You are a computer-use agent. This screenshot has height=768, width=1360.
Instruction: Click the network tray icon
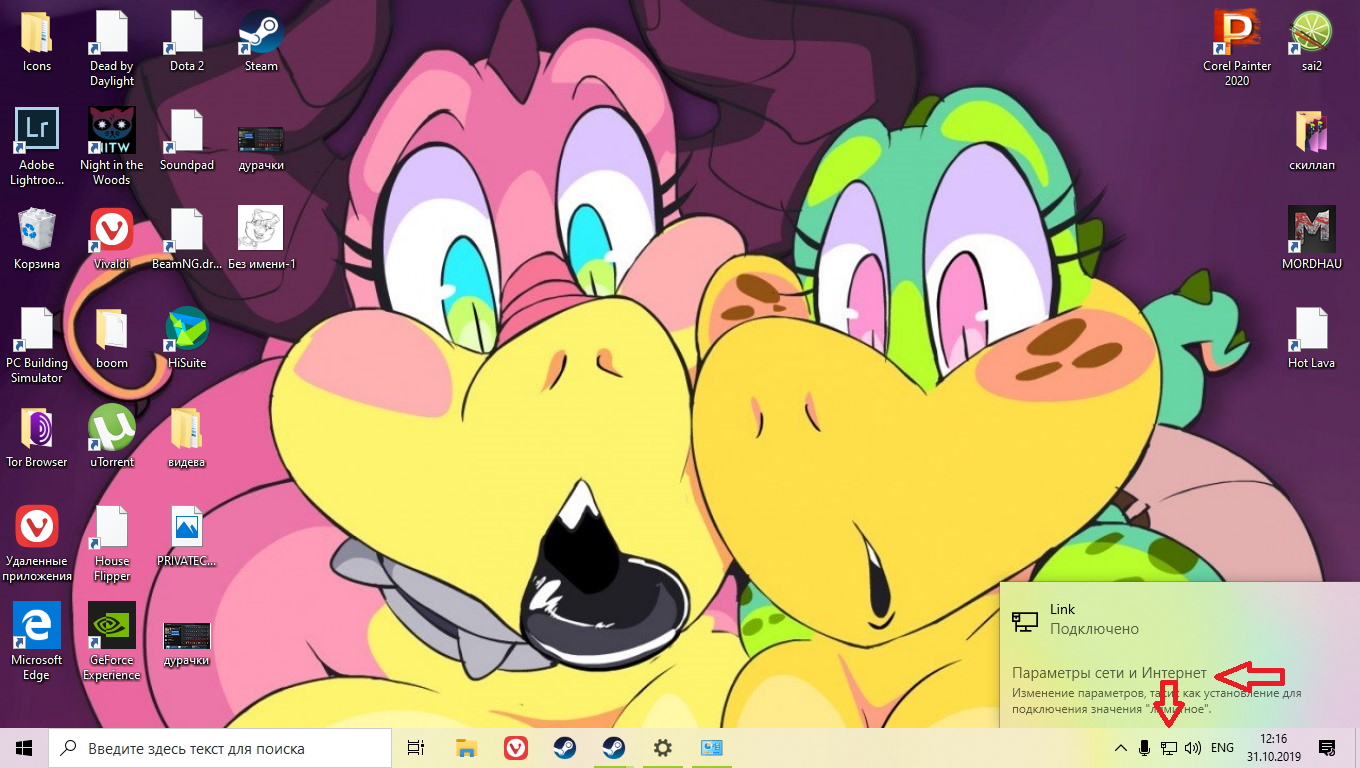pyautogui.click(x=1168, y=748)
